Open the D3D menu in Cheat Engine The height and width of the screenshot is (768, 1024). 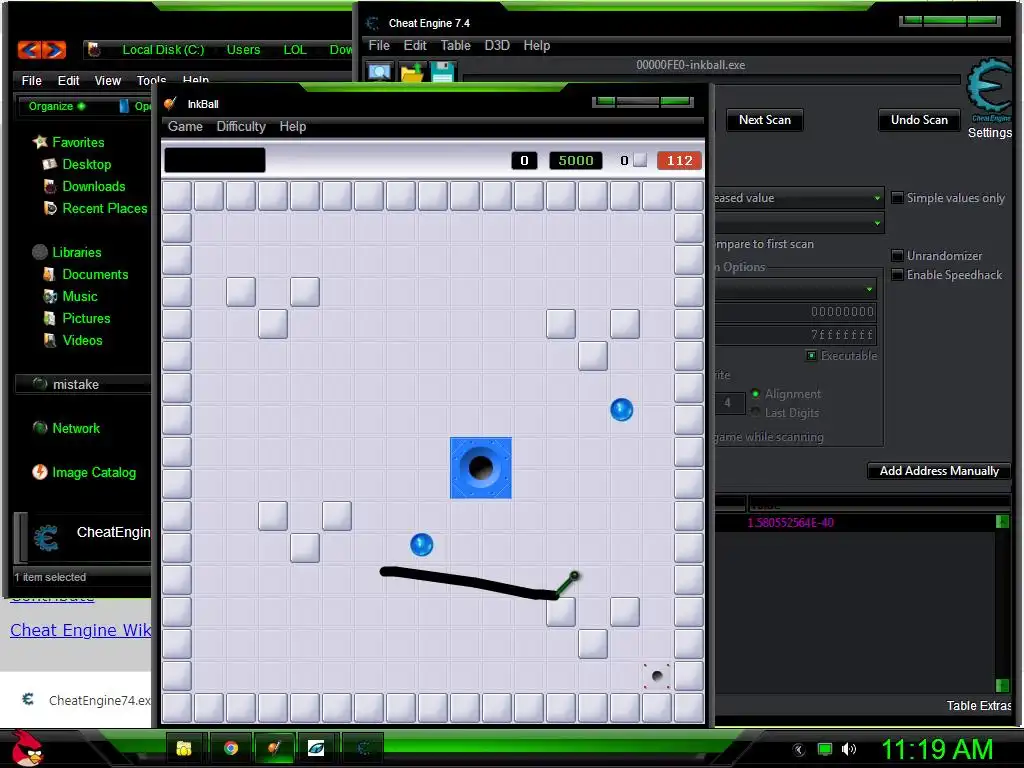[497, 45]
